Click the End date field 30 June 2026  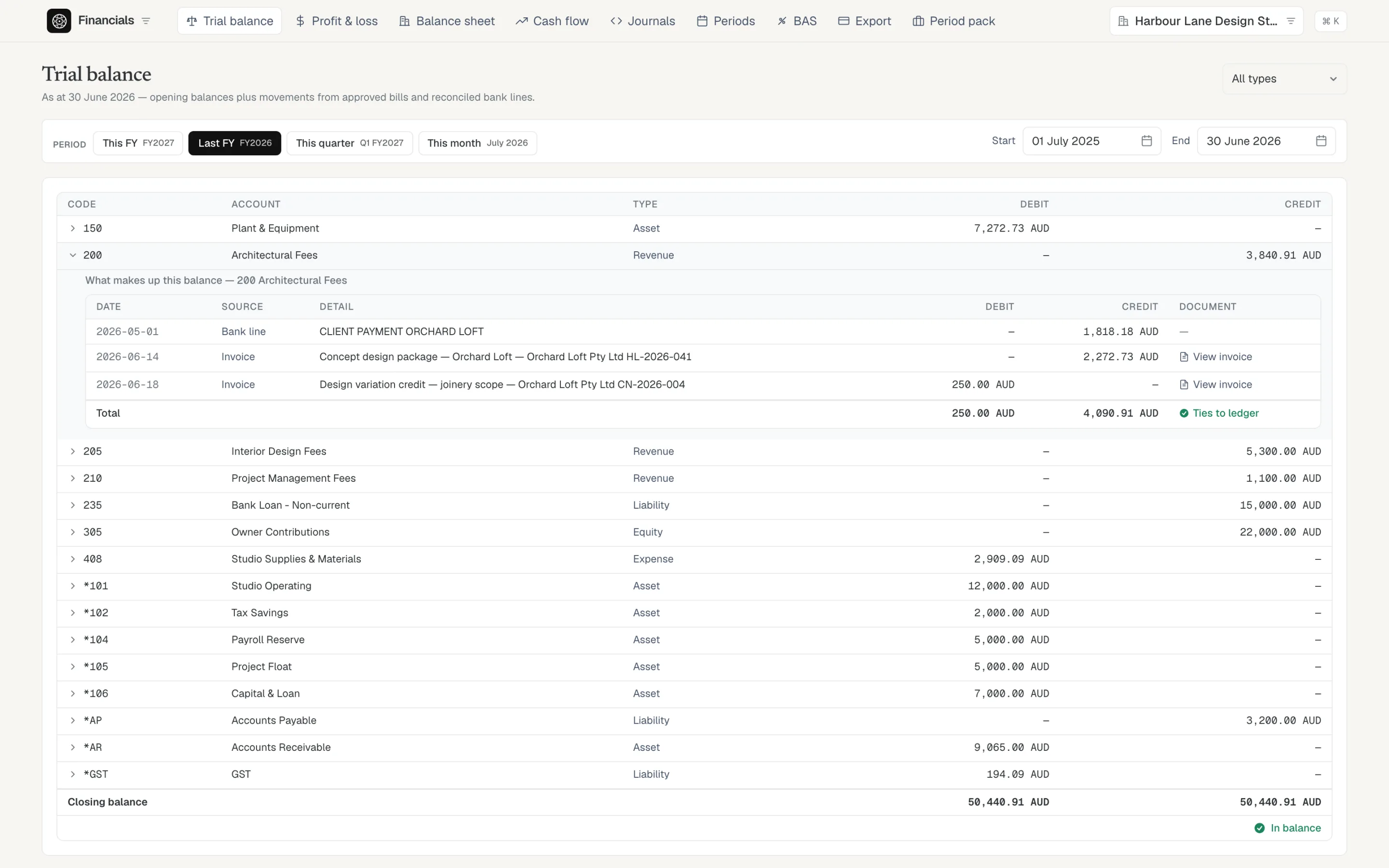click(x=1266, y=141)
